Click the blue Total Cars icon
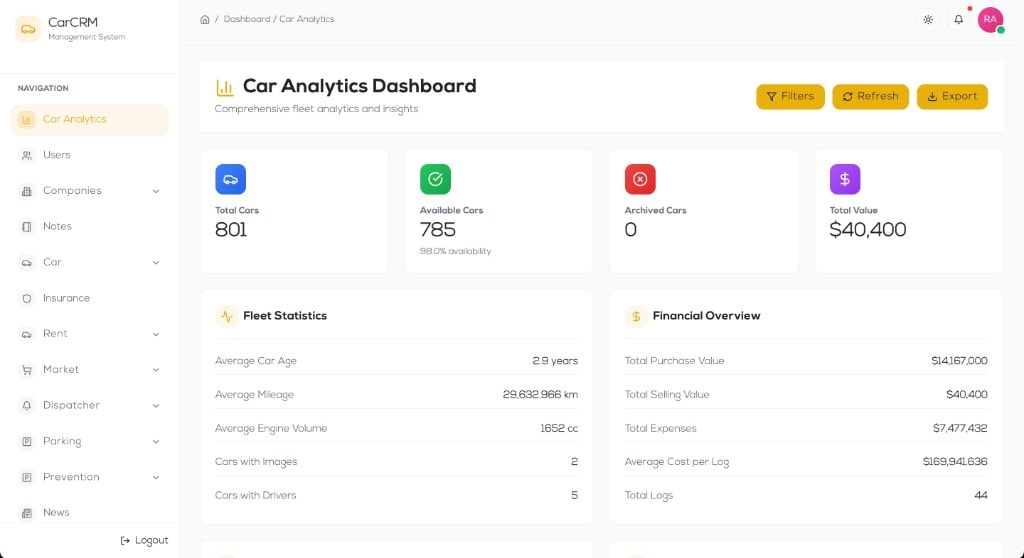 (231, 179)
